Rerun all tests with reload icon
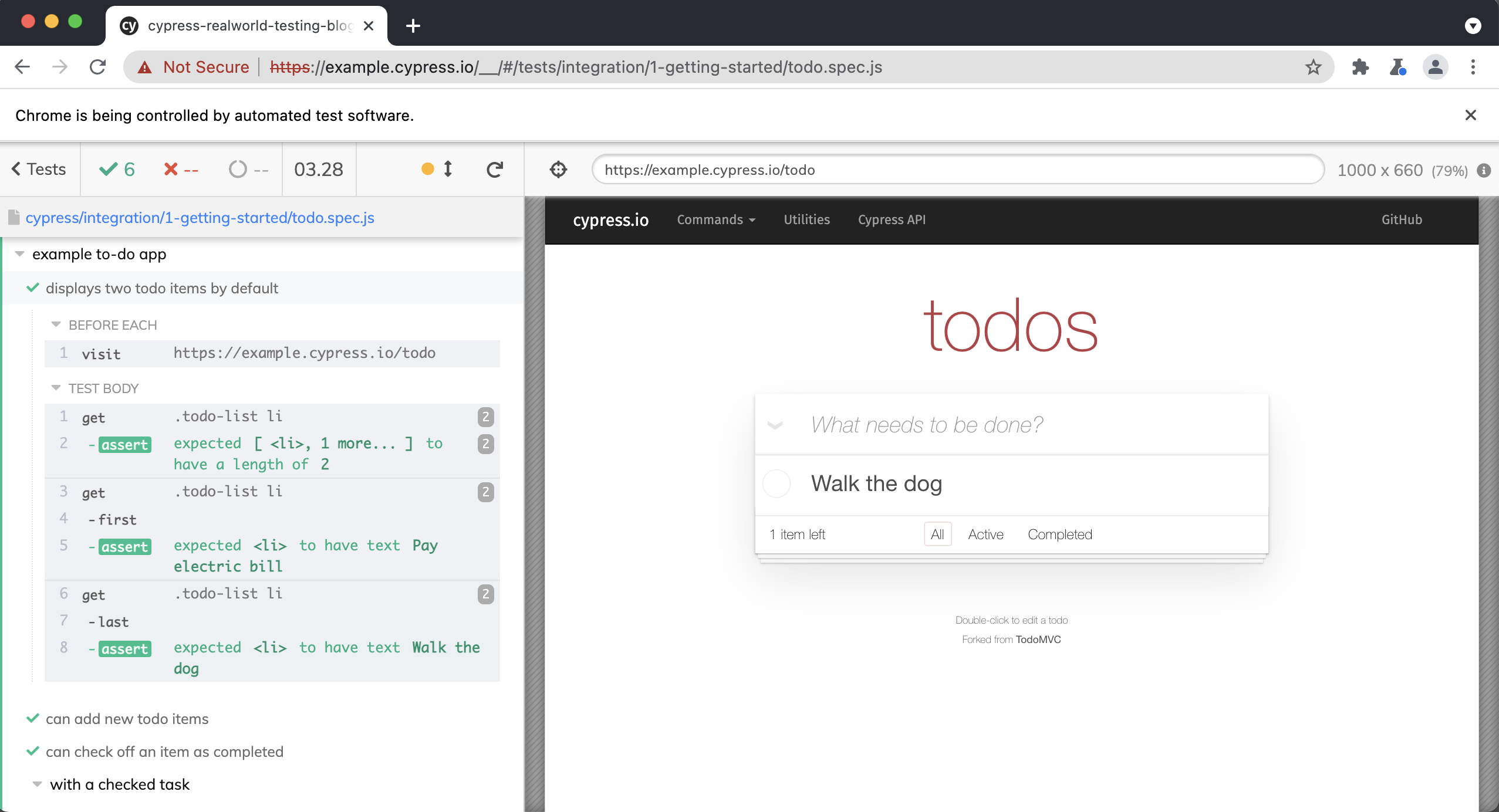 pos(495,169)
